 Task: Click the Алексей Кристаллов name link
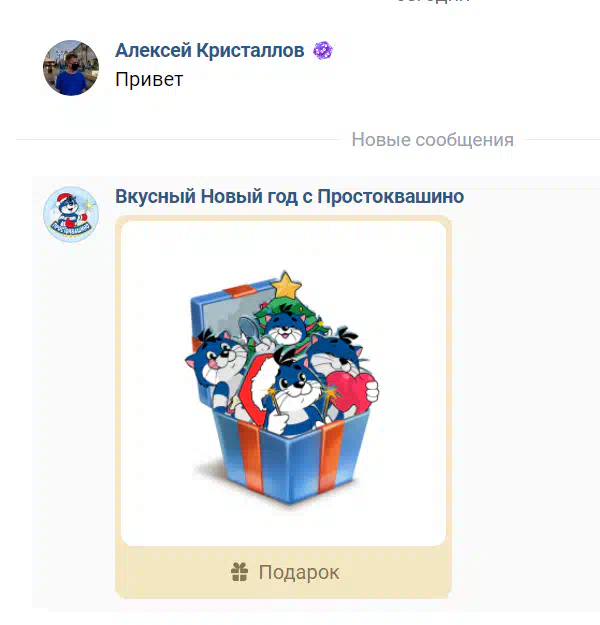[x=210, y=51]
